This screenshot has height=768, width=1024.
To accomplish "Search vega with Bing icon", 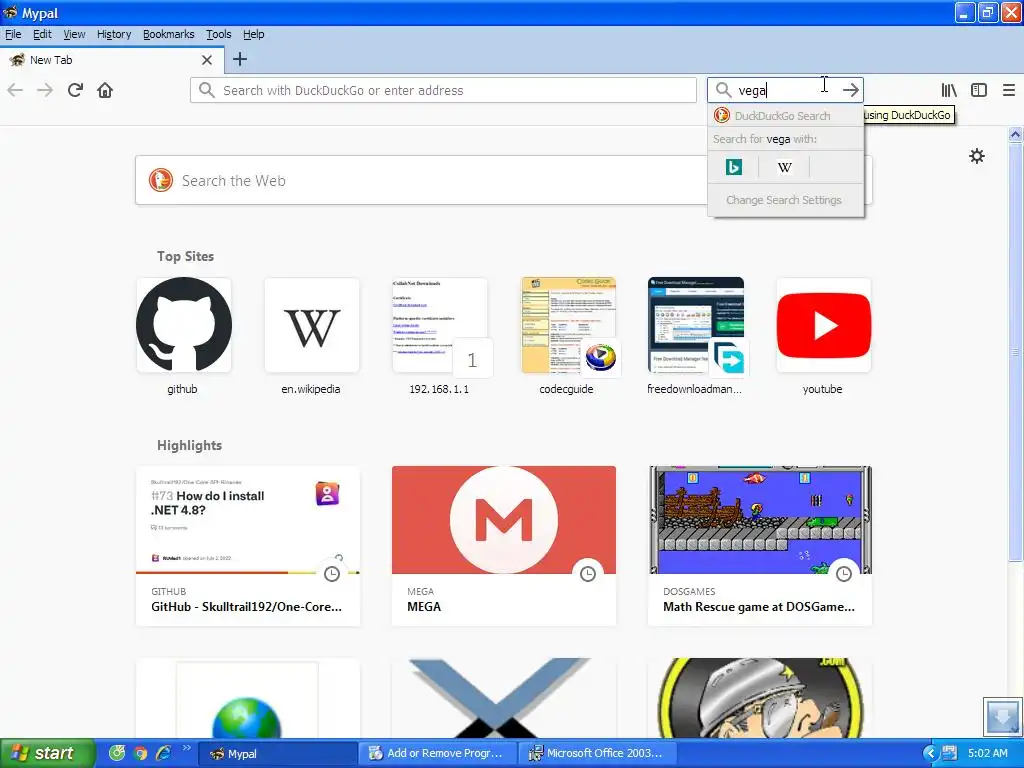I will click(x=733, y=167).
